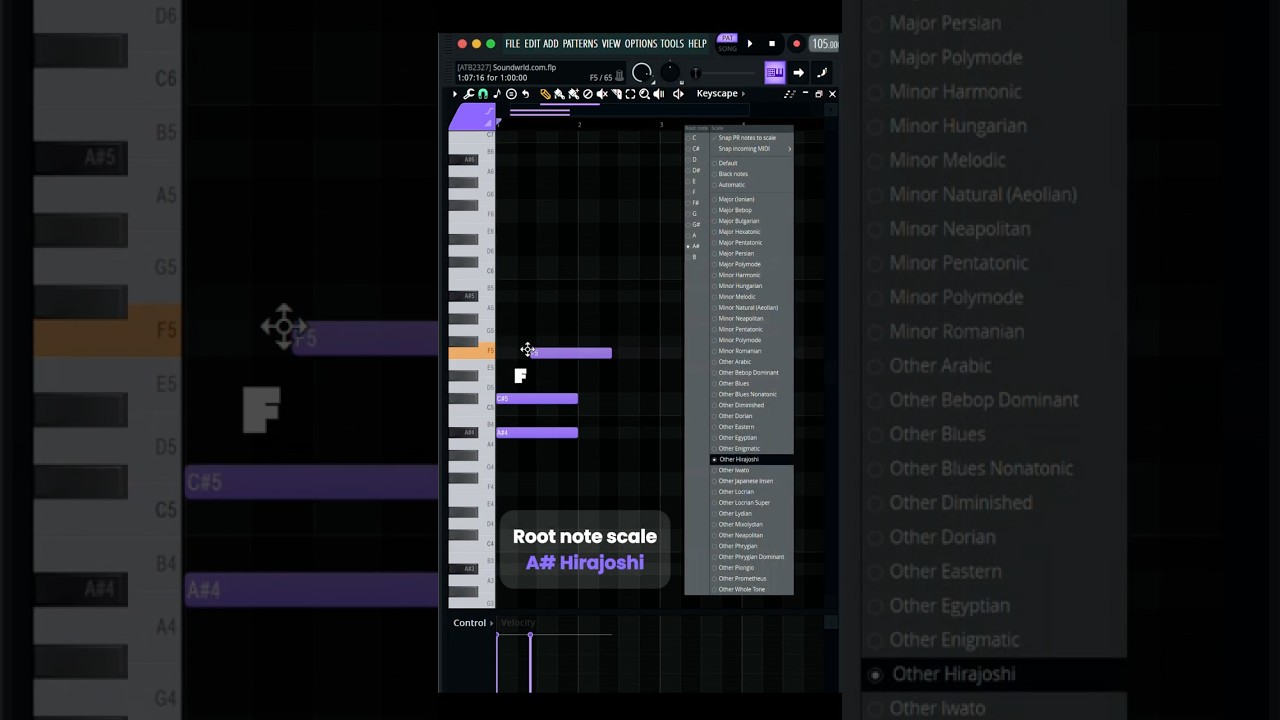Click the highlighted F5 piano key
This screenshot has width=1280, height=720.
coord(471,352)
